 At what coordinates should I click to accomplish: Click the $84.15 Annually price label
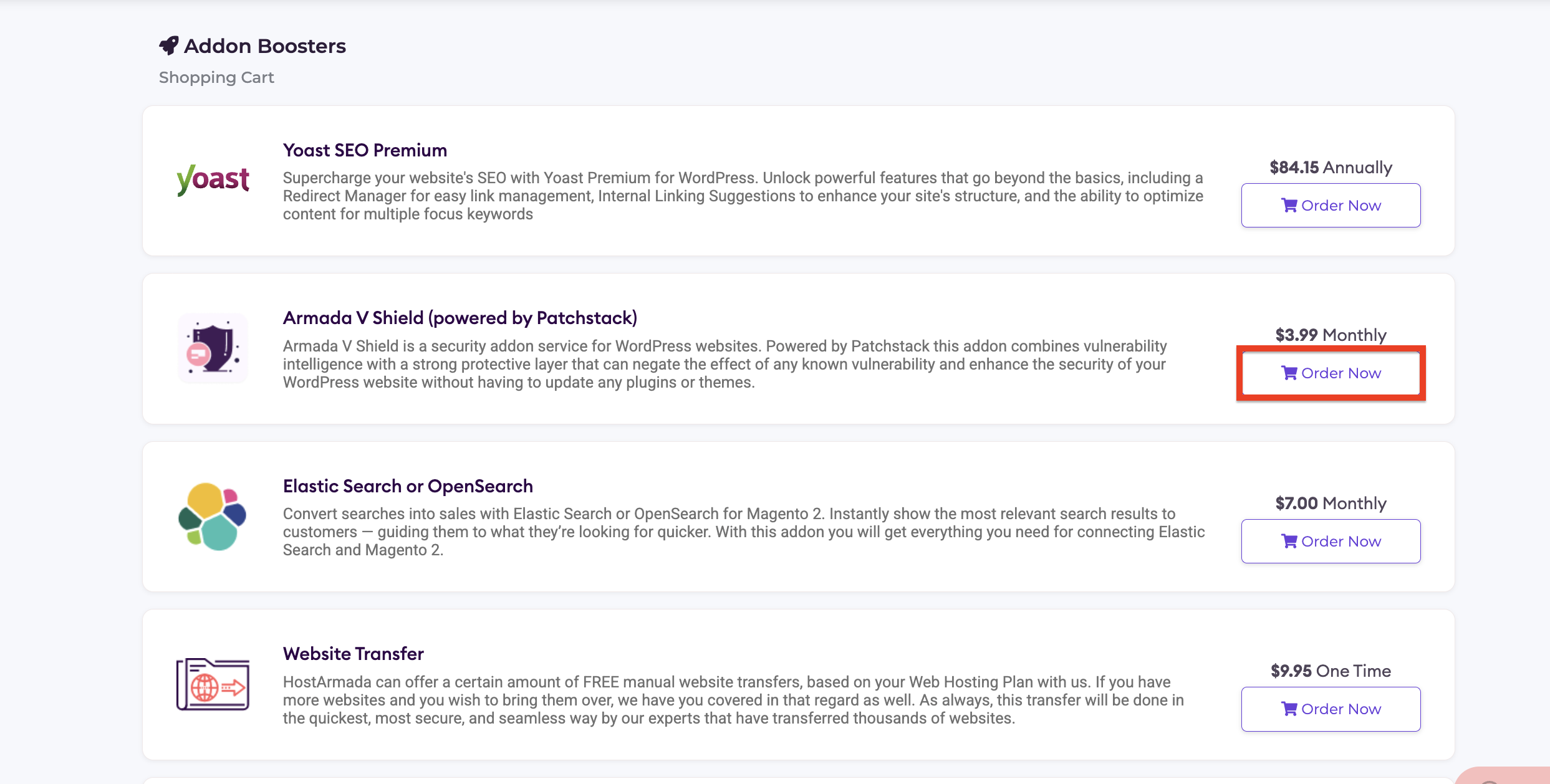point(1331,168)
